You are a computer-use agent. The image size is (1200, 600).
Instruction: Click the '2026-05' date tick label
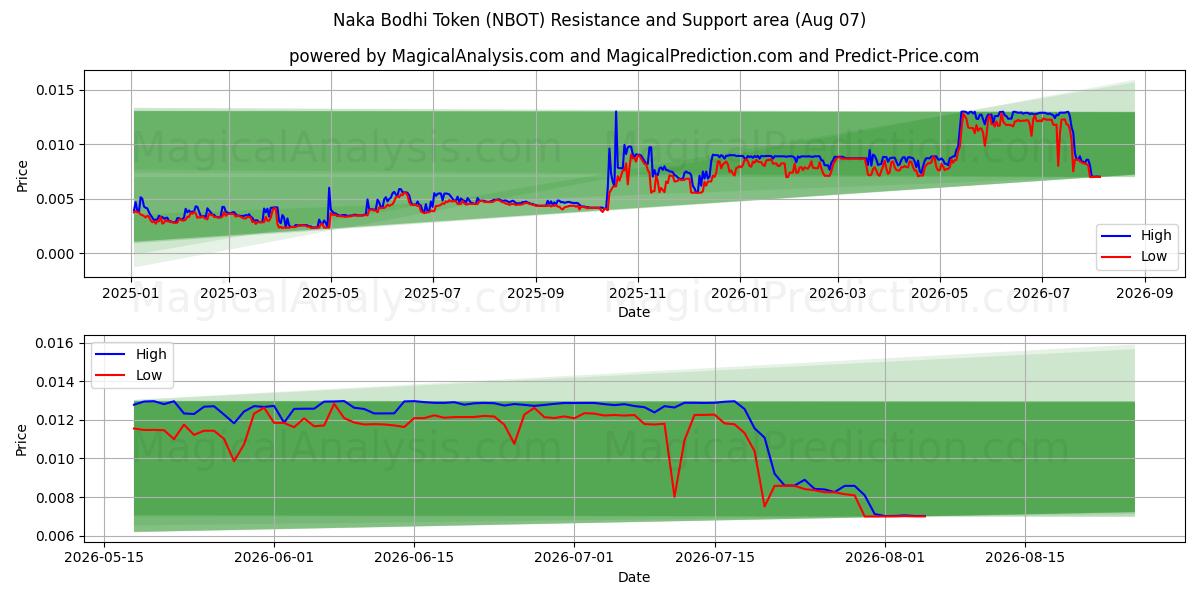pyautogui.click(x=940, y=293)
